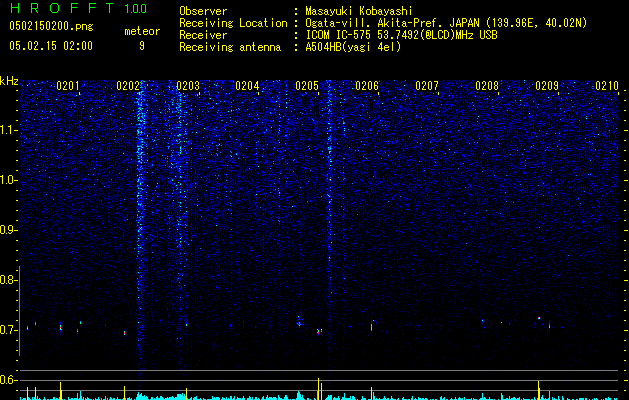The height and width of the screenshot is (400, 629).
Task: Click the 0206 time marker
Action: [x=367, y=85]
